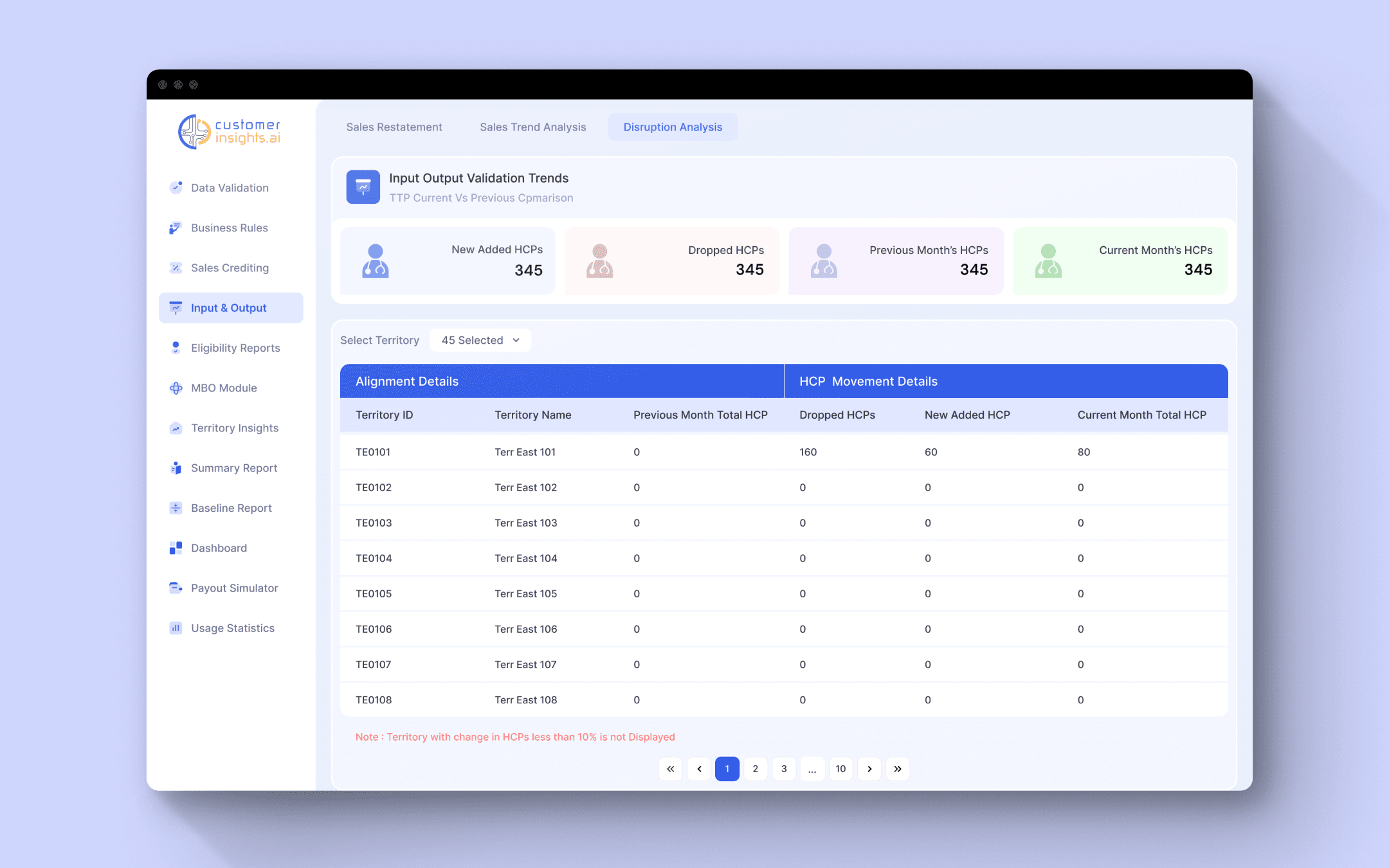Viewport: 1389px width, 868px height.
Task: Open Territory Insights from the sidebar
Action: point(234,428)
